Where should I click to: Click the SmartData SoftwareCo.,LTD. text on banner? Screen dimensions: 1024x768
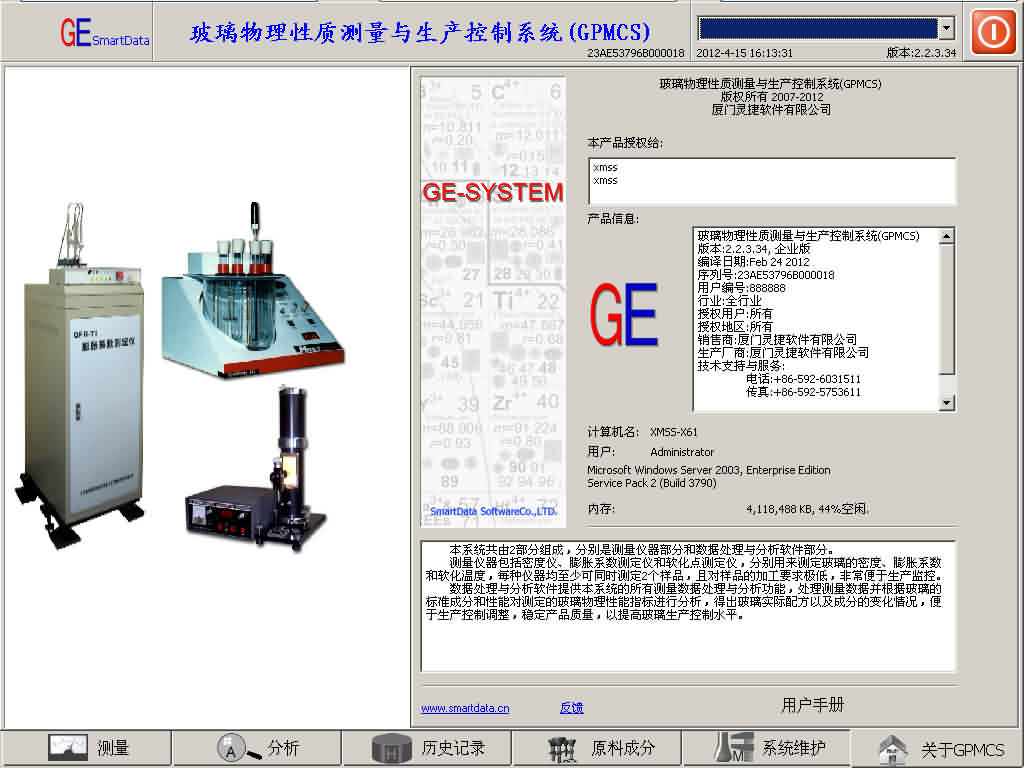pos(494,511)
